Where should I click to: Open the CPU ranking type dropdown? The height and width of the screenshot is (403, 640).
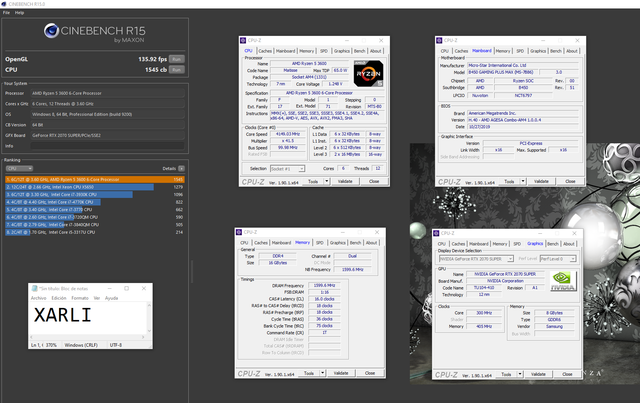[19, 168]
